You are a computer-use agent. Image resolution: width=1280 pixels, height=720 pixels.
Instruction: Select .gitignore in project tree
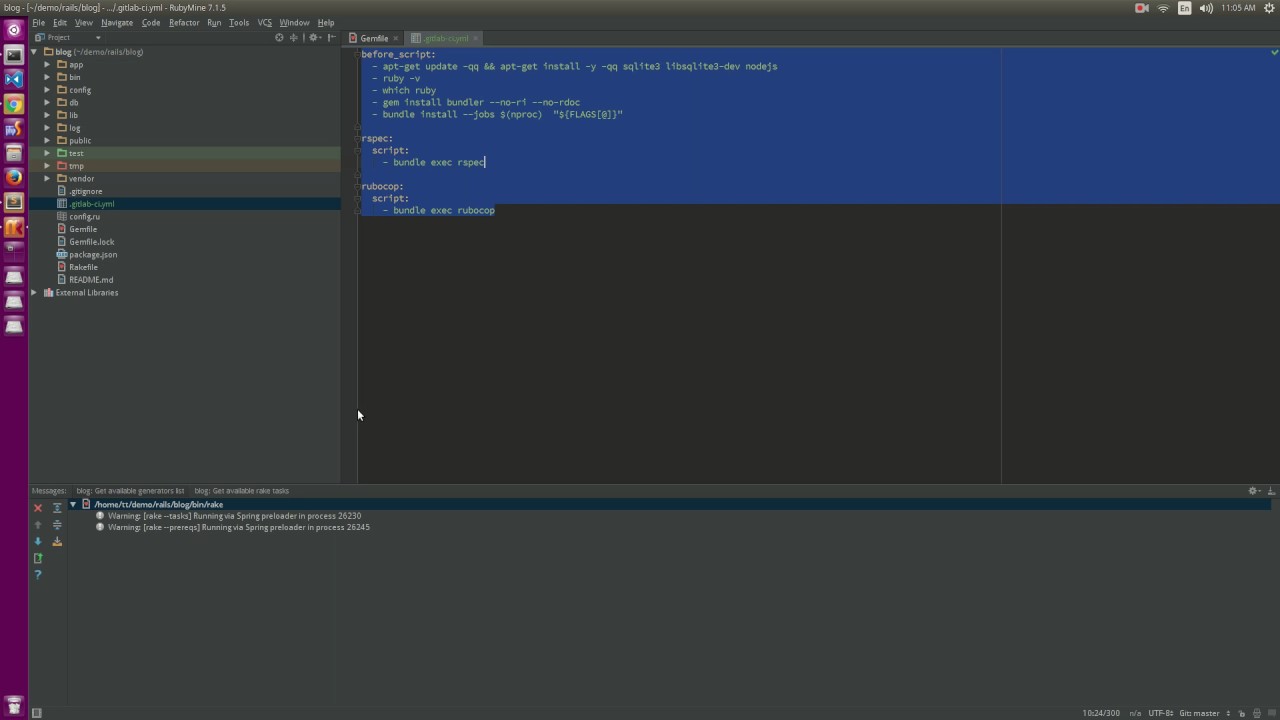point(85,191)
